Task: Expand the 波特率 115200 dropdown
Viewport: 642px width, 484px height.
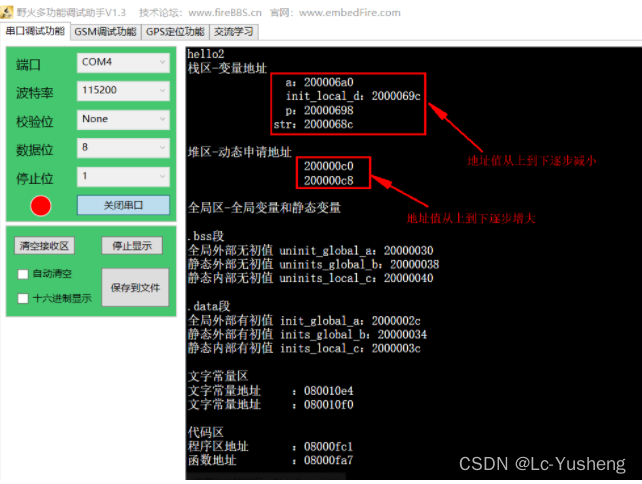Action: [x=123, y=90]
